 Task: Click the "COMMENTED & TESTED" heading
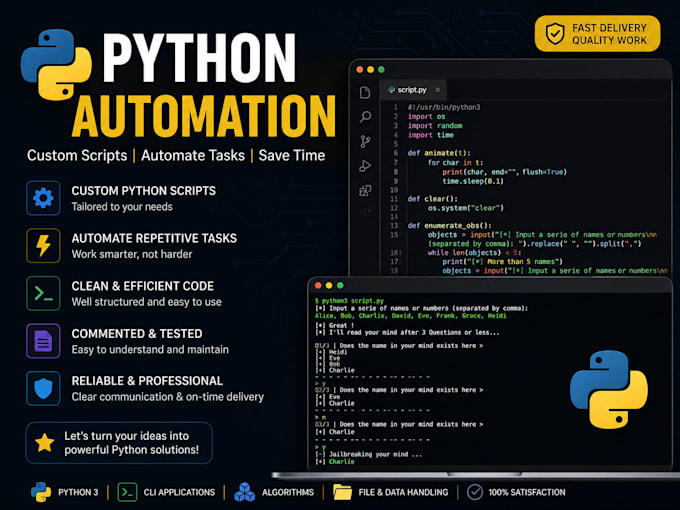point(137,333)
